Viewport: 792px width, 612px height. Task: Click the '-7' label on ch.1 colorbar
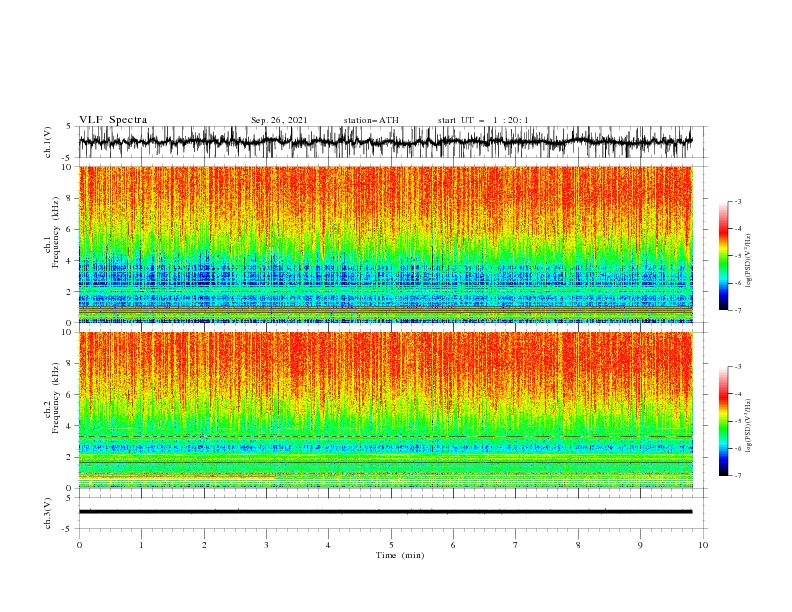[738, 310]
